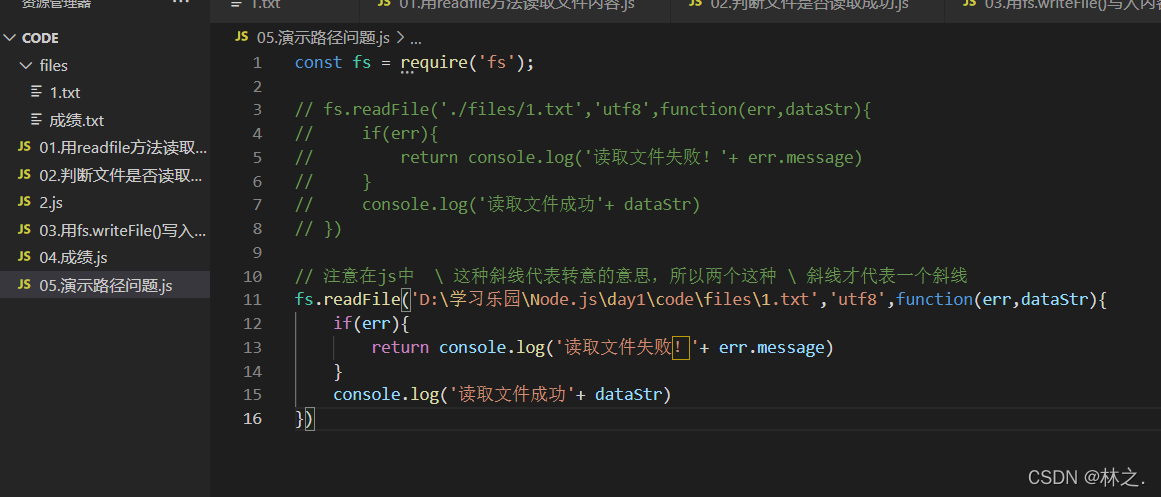Click the word require on line 1
The width and height of the screenshot is (1161, 497).
pyautogui.click(x=435, y=63)
